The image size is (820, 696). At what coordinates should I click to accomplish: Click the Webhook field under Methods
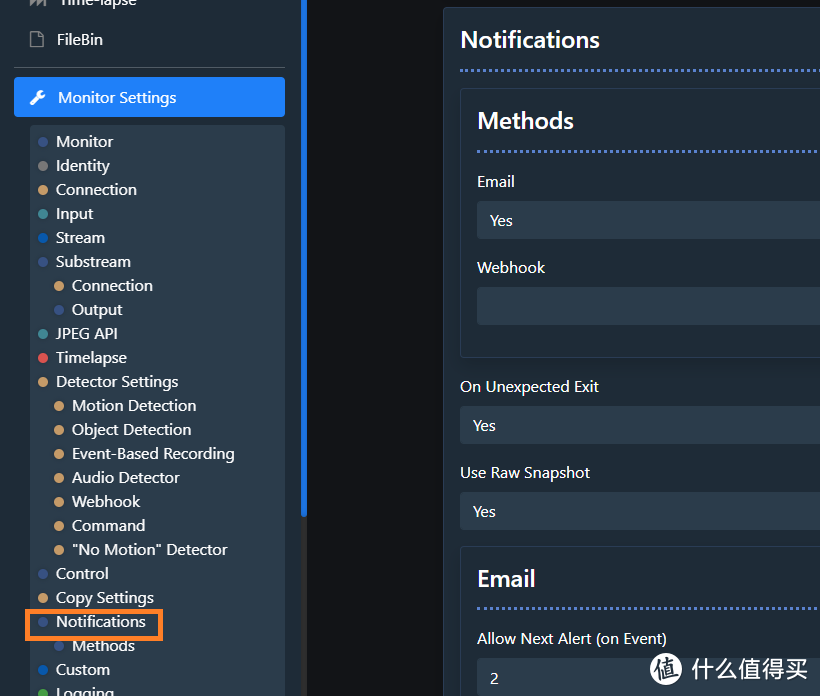pos(648,306)
